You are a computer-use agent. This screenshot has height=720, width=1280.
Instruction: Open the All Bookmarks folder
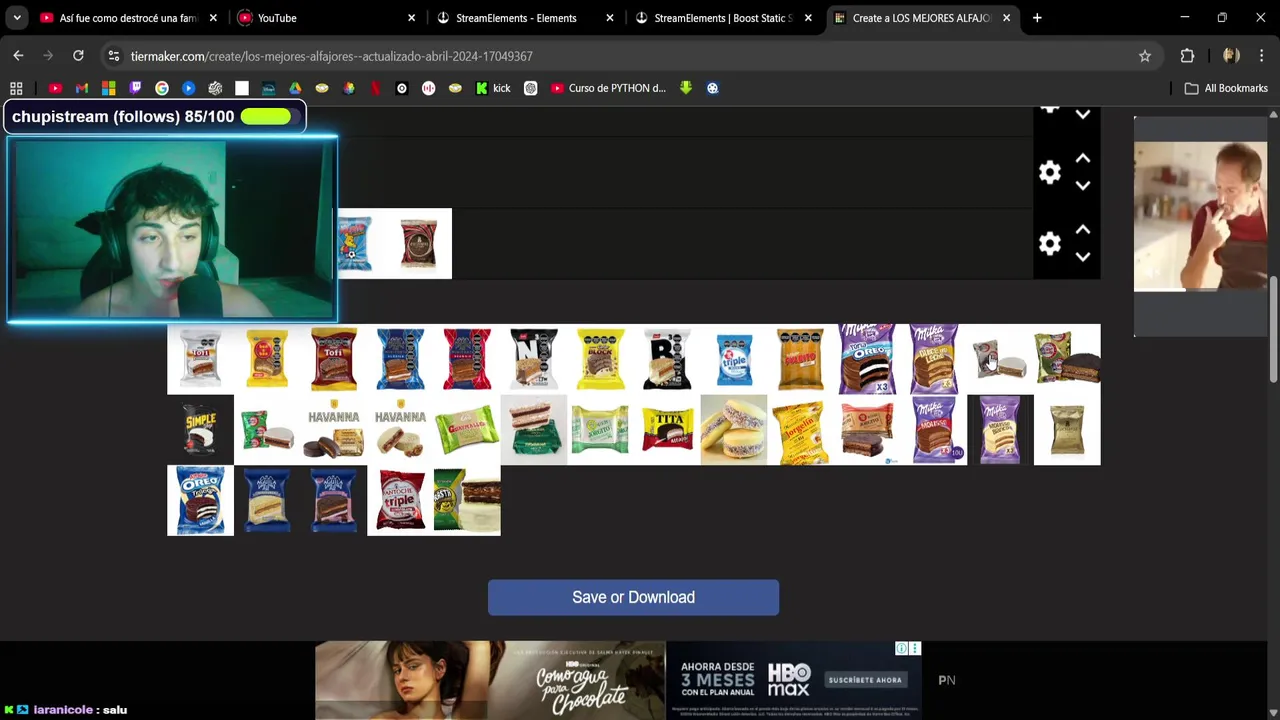coord(1226,88)
